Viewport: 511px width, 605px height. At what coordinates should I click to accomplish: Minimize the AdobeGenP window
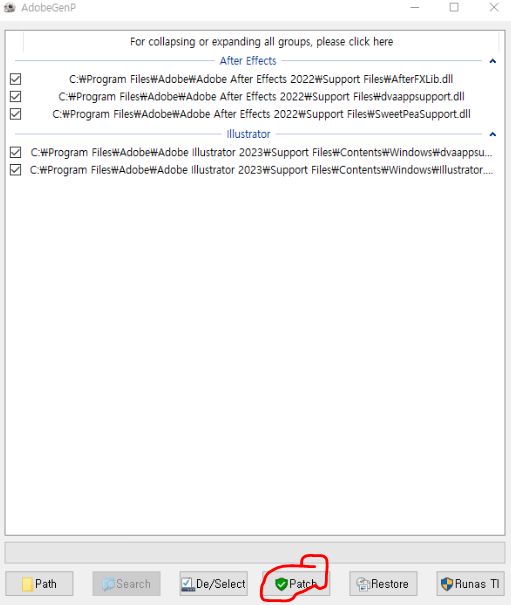[x=415, y=7]
